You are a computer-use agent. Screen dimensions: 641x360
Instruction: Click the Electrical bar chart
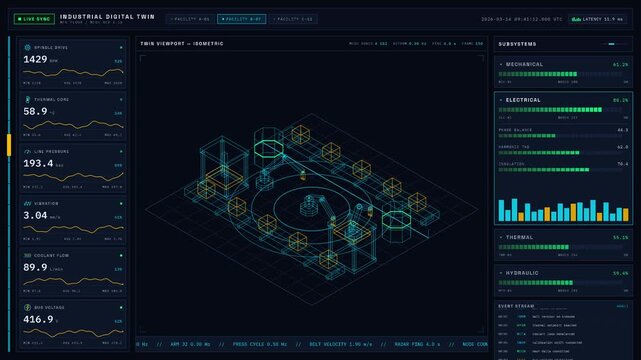pyautogui.click(x=563, y=210)
